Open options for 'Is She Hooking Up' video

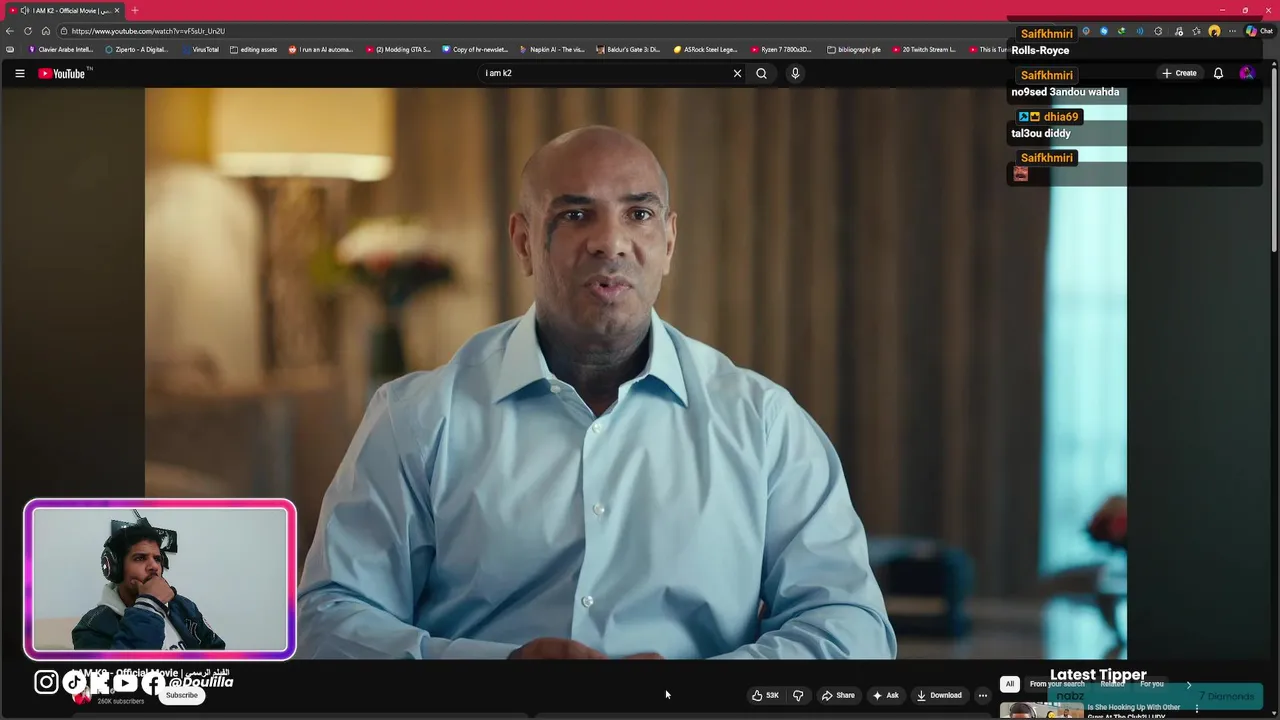(x=1196, y=709)
